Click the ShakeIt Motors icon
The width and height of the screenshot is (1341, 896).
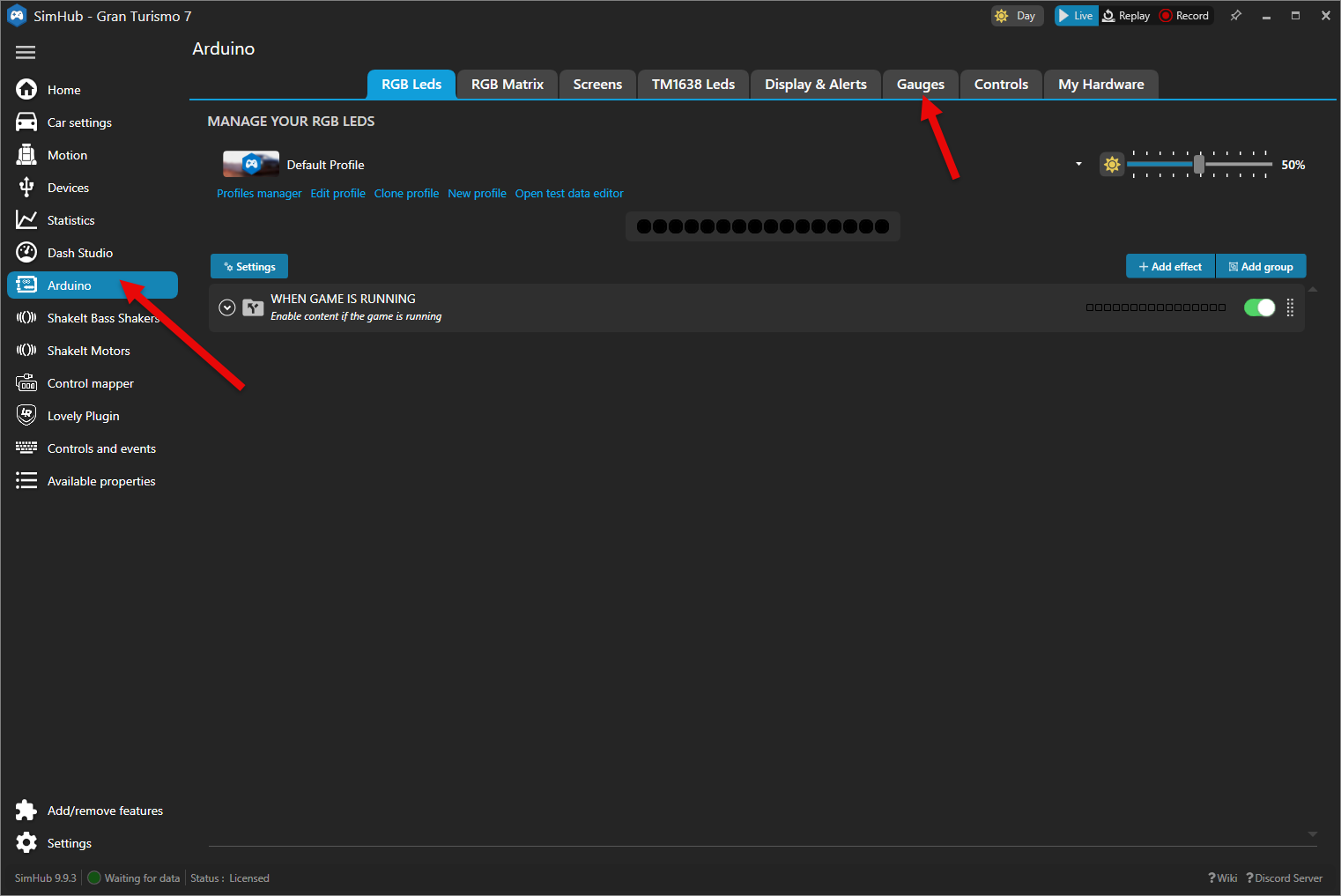[26, 350]
